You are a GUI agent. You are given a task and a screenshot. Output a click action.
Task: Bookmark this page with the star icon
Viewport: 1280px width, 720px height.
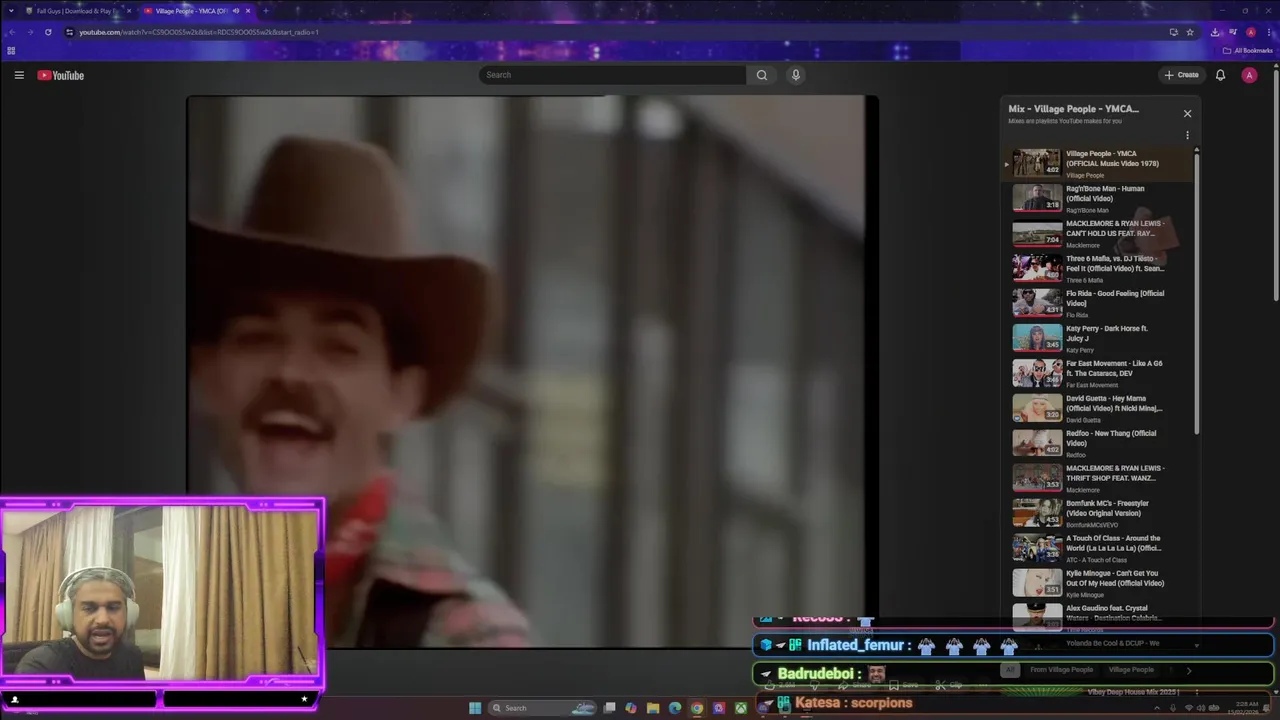[1190, 32]
